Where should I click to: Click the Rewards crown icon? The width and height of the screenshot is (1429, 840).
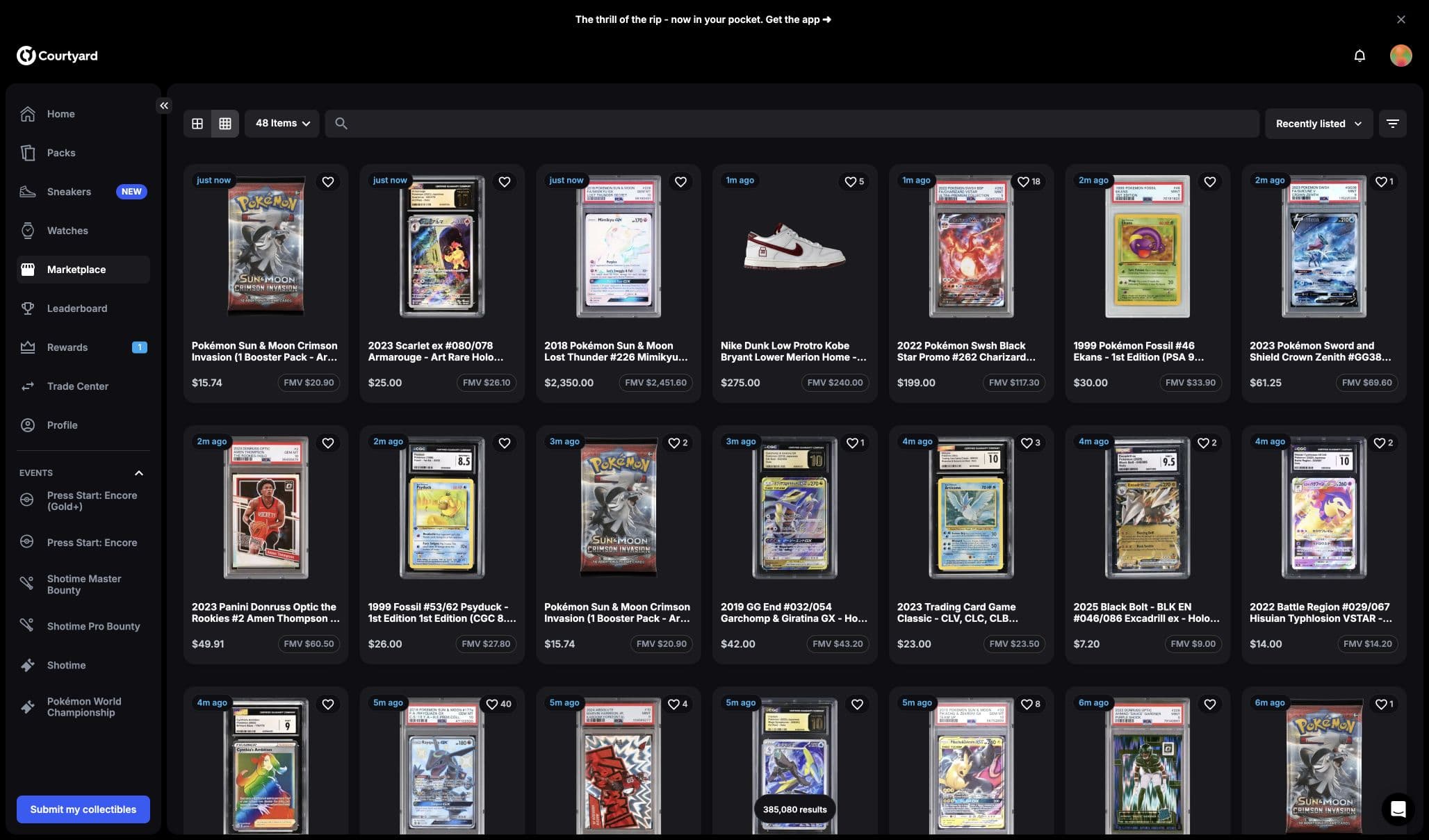point(28,347)
